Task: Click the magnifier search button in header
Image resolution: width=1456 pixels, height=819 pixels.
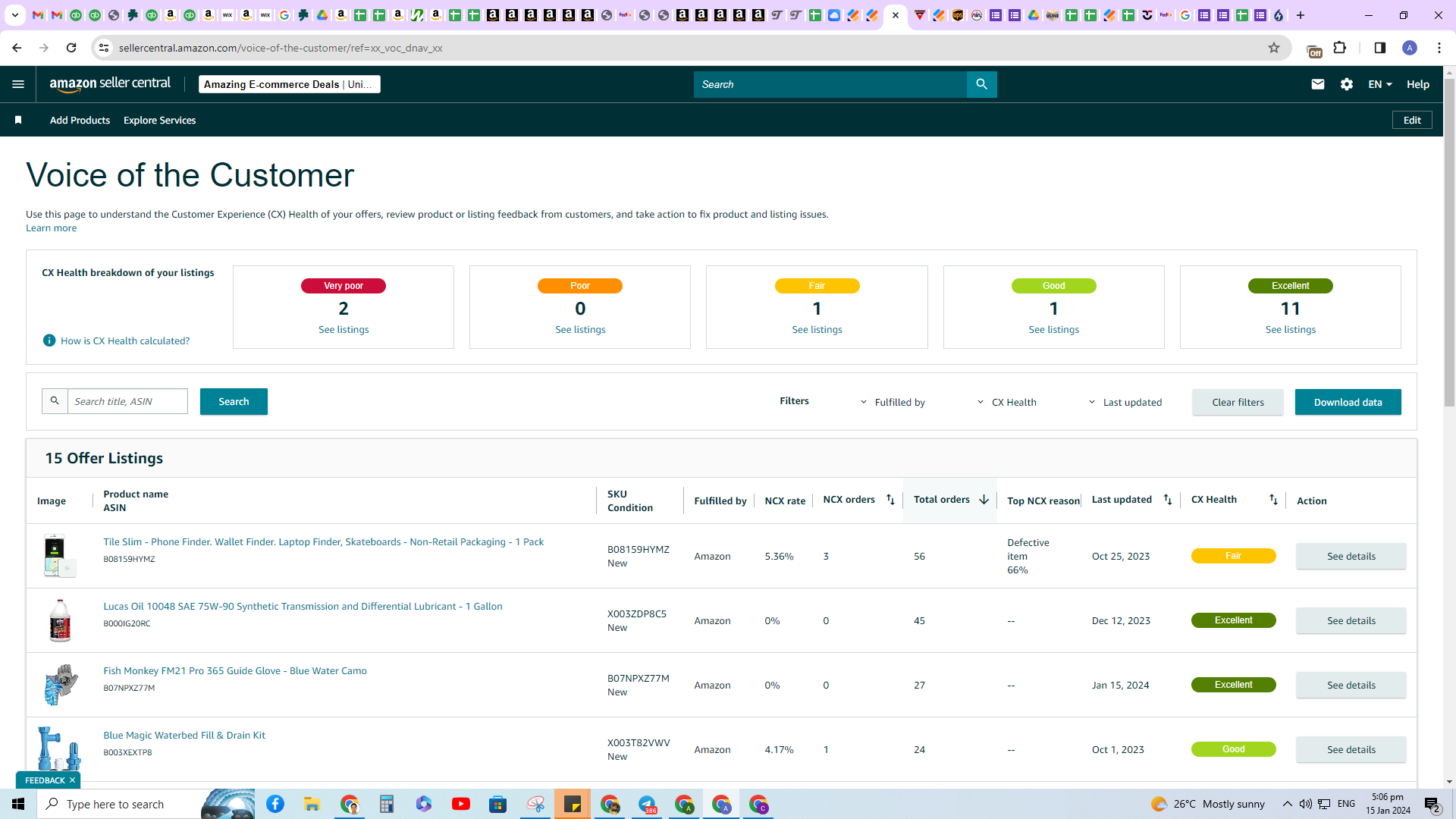Action: click(x=981, y=84)
